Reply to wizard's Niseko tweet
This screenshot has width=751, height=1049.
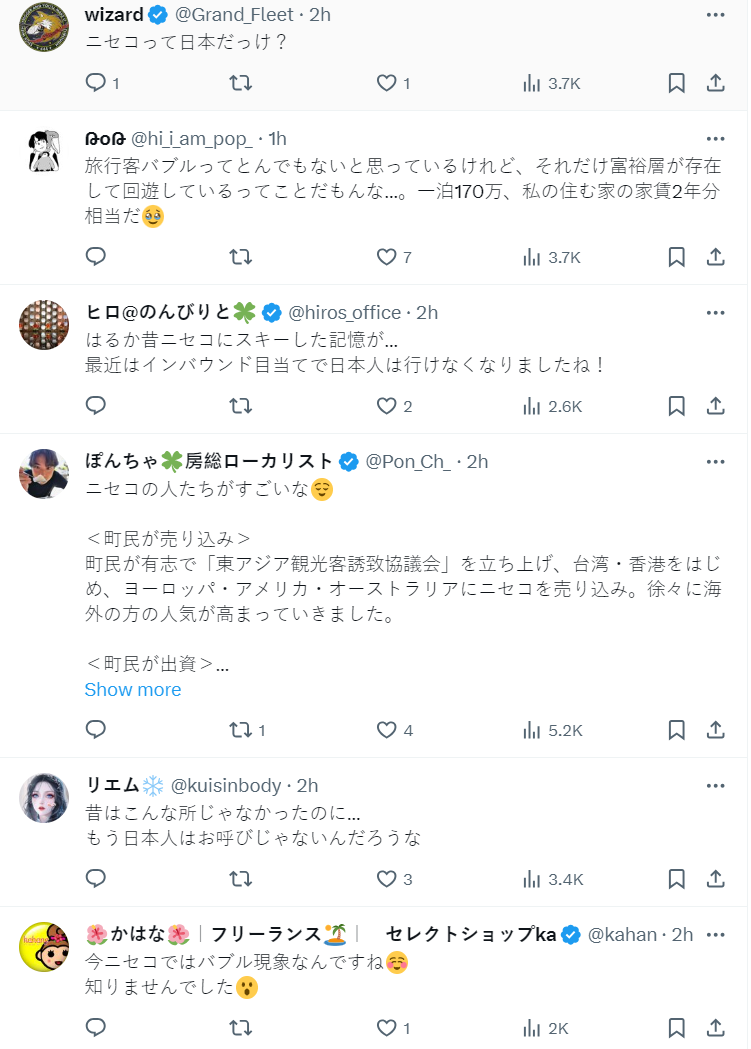click(96, 83)
